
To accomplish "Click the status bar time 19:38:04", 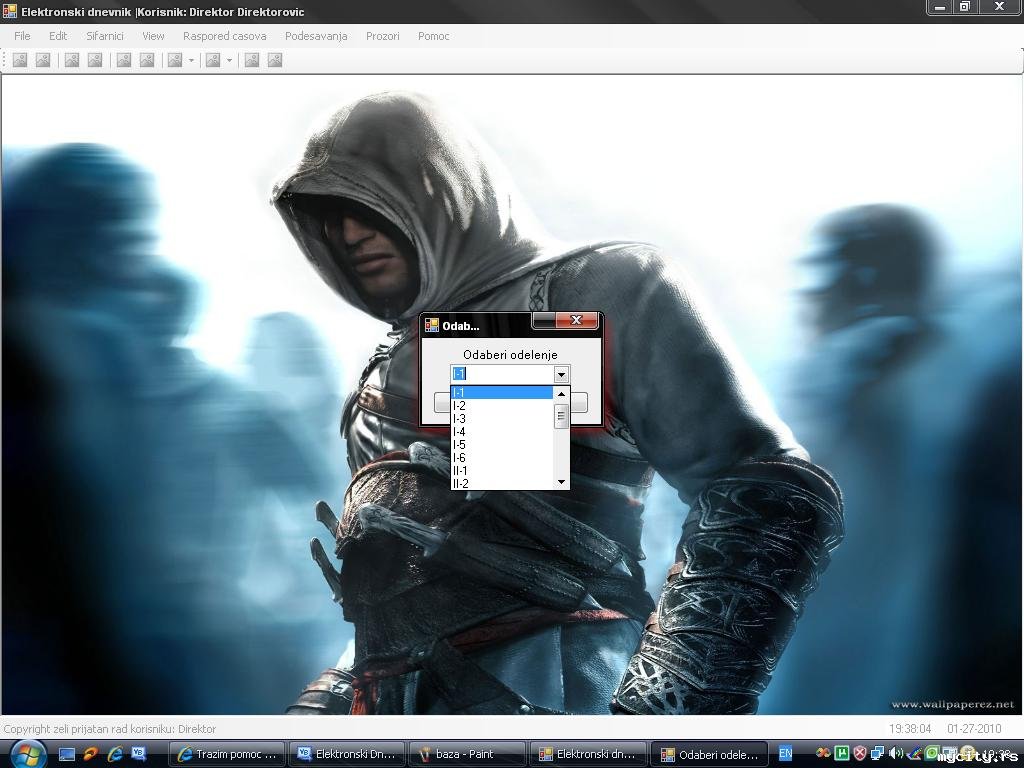I will click(910, 729).
